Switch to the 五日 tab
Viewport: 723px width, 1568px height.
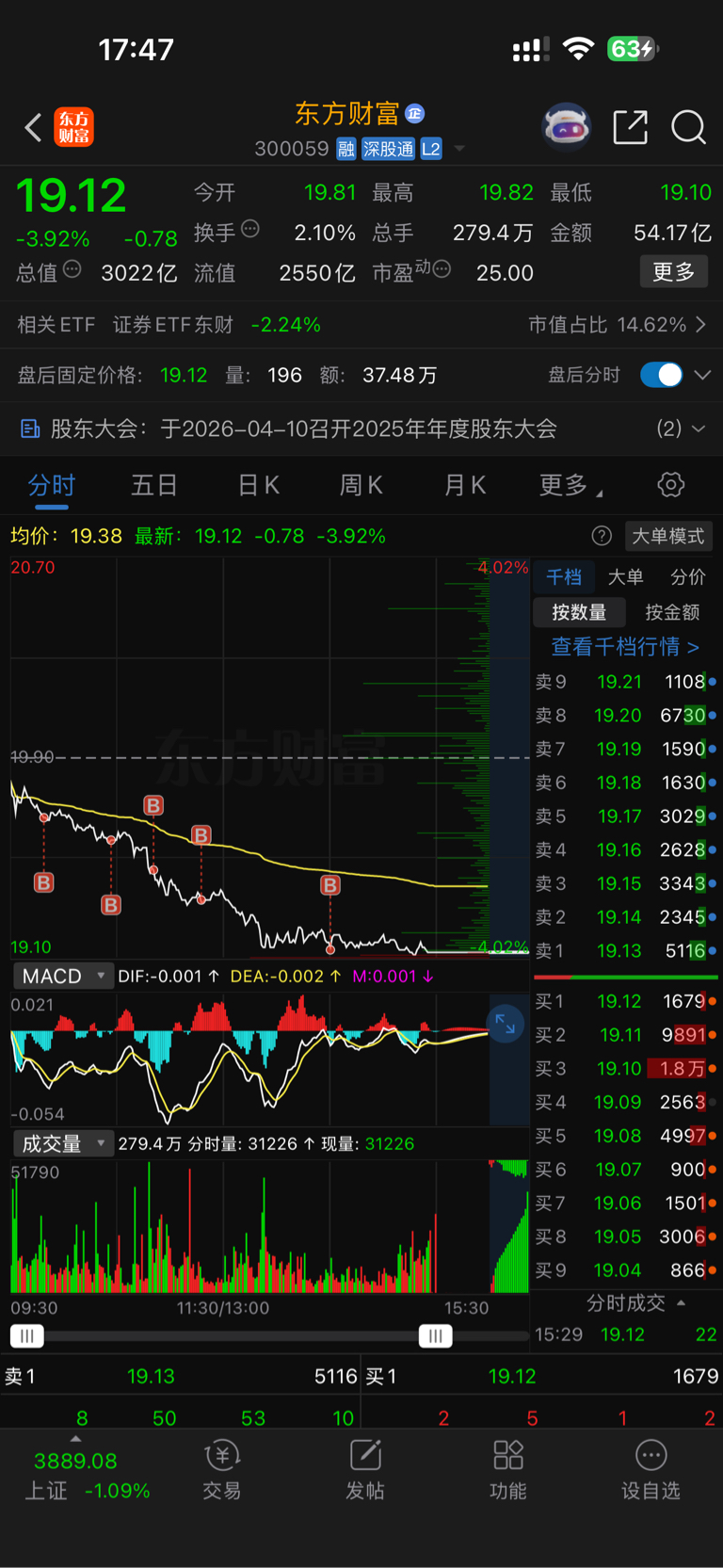click(153, 485)
